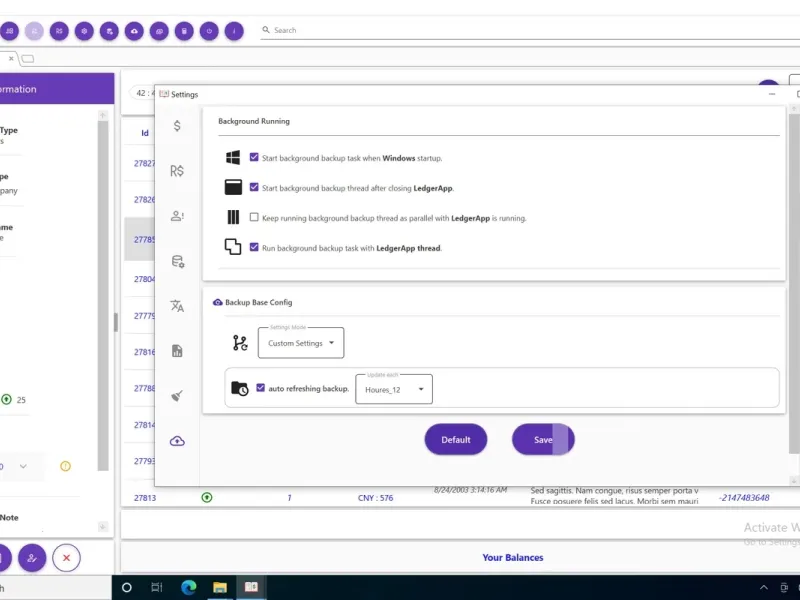Image resolution: width=800 pixels, height=600 pixels.
Task: Click the Save button
Action: (x=543, y=439)
